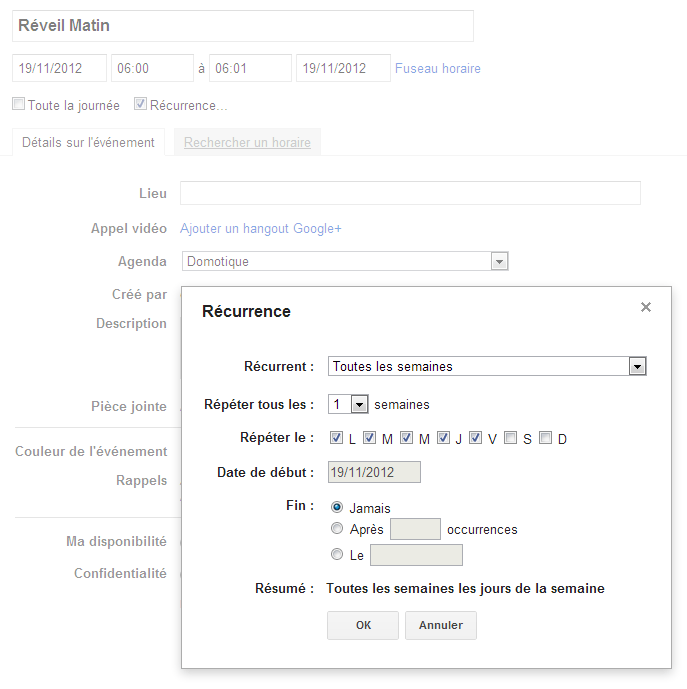Image resolution: width=687 pixels, height=689 pixels.
Task: Uncheck the V (vendredi) checkbox
Action: (x=475, y=438)
